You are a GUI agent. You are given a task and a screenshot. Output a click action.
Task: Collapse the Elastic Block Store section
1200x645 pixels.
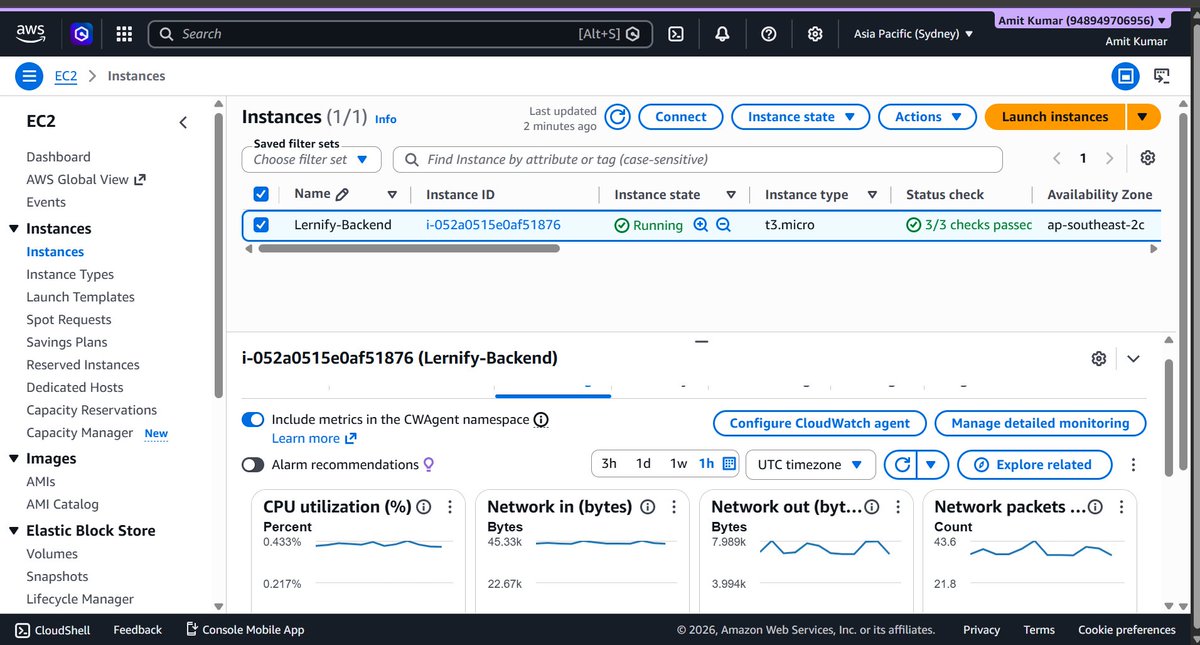tap(14, 531)
